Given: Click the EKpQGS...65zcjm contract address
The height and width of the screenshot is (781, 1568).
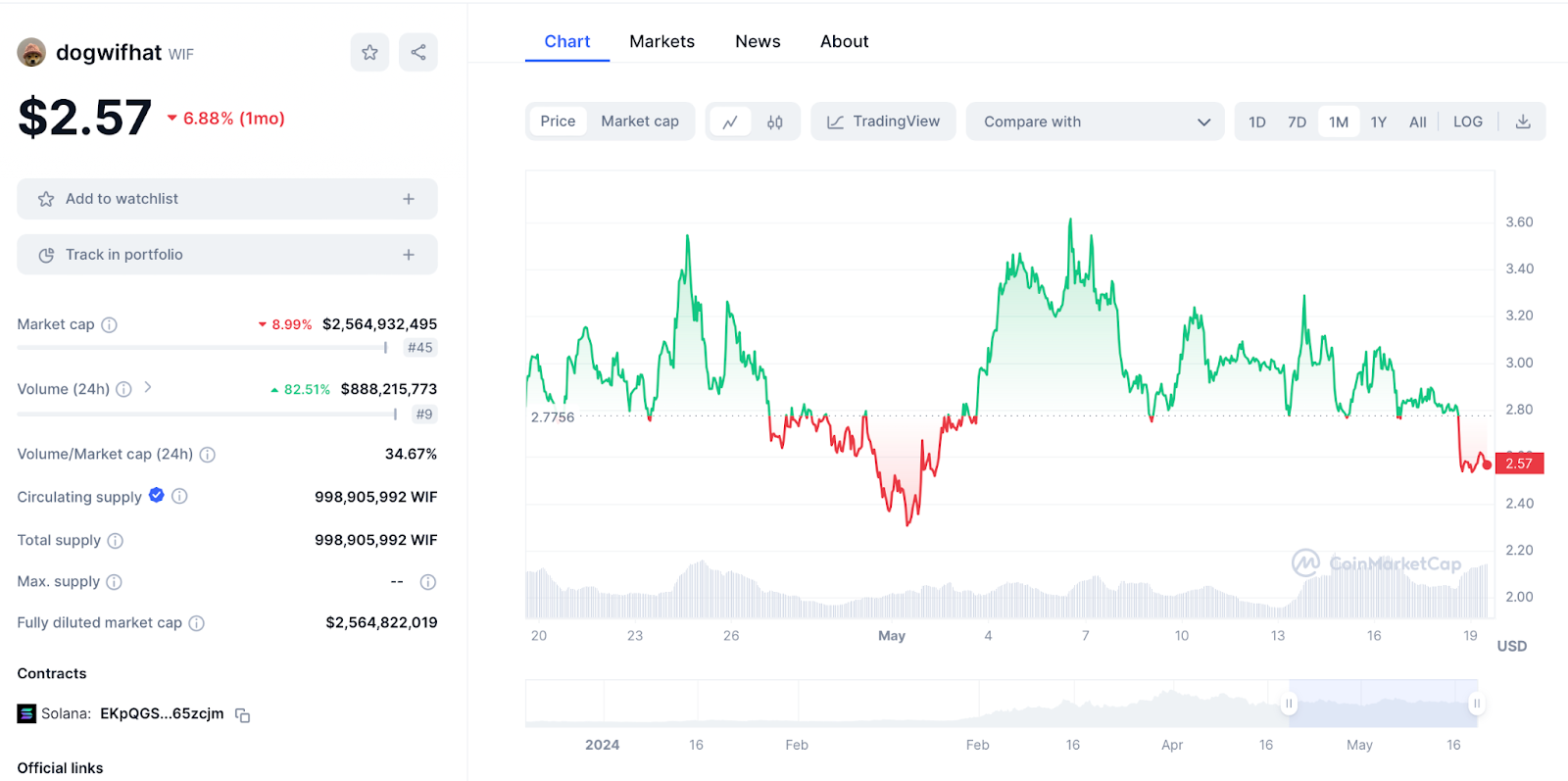Looking at the screenshot, I should [x=162, y=713].
